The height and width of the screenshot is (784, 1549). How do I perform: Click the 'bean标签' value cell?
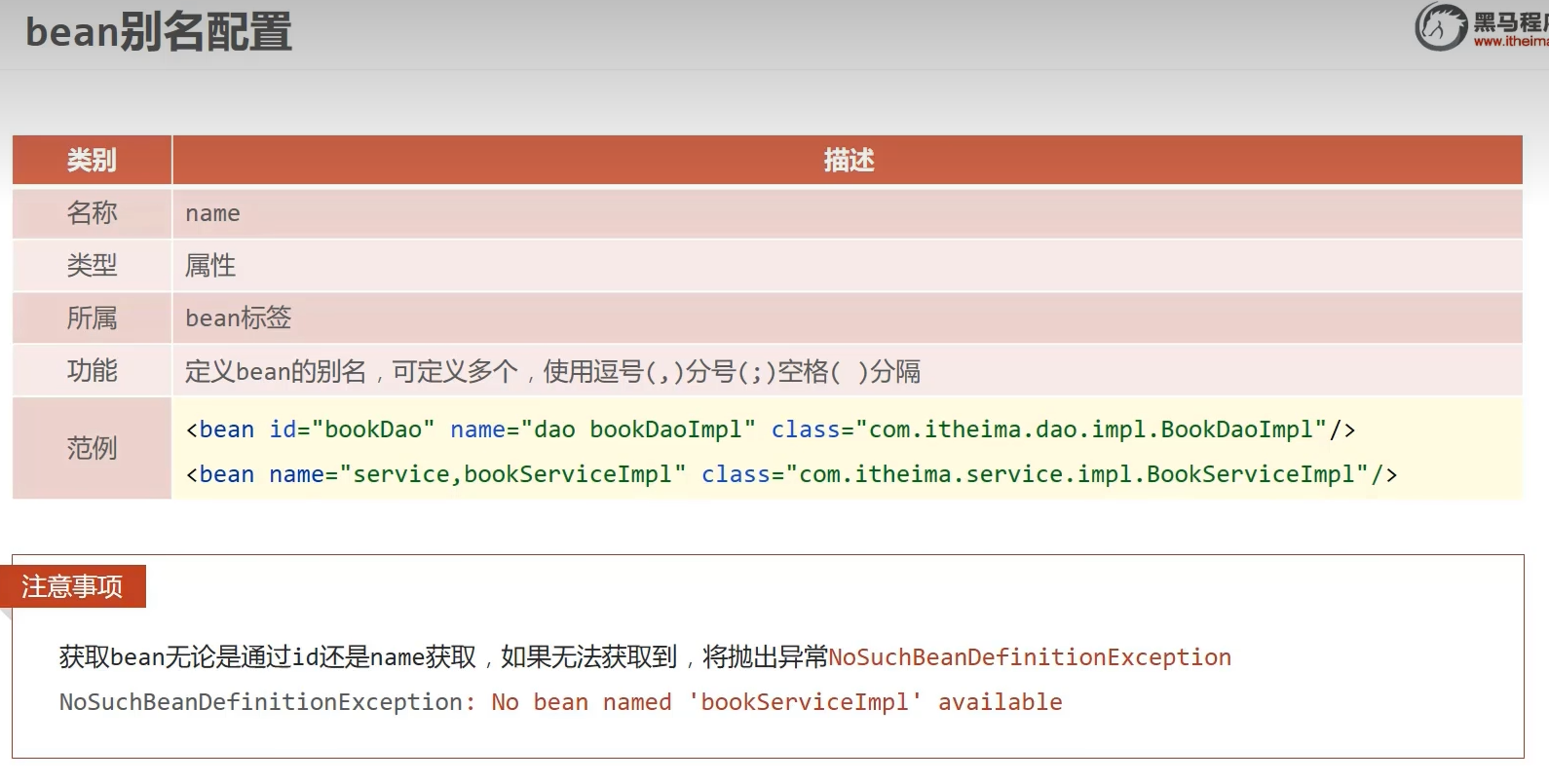[x=238, y=317]
